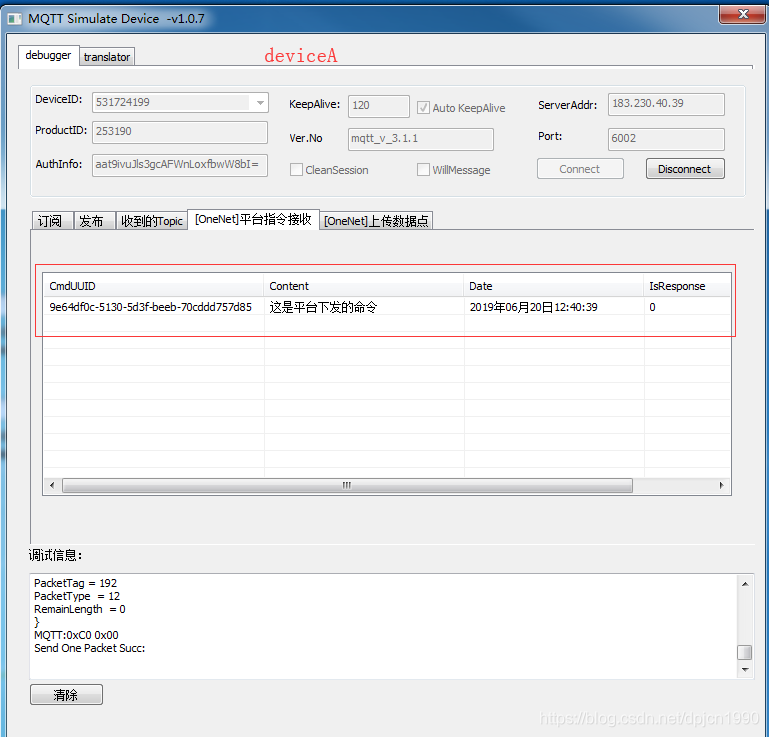Click the IsResponse column header
769x737 pixels.
687,286
